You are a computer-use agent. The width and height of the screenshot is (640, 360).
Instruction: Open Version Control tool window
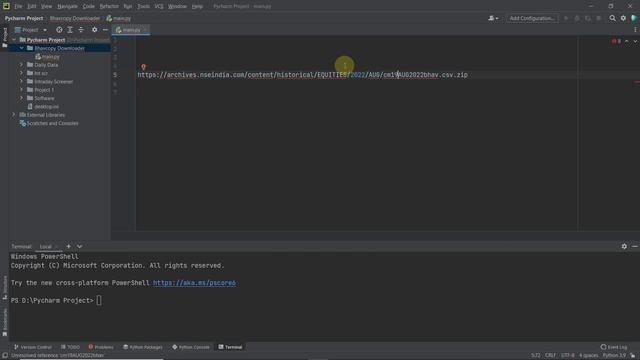[x=33, y=347]
